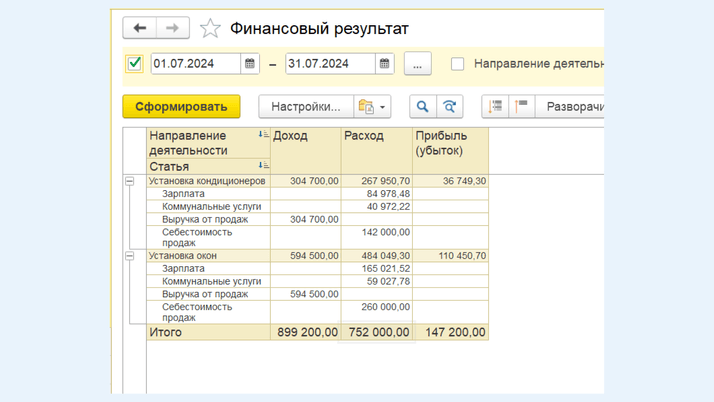Add report to favorites with star icon
The width and height of the screenshot is (714, 402).
click(210, 28)
